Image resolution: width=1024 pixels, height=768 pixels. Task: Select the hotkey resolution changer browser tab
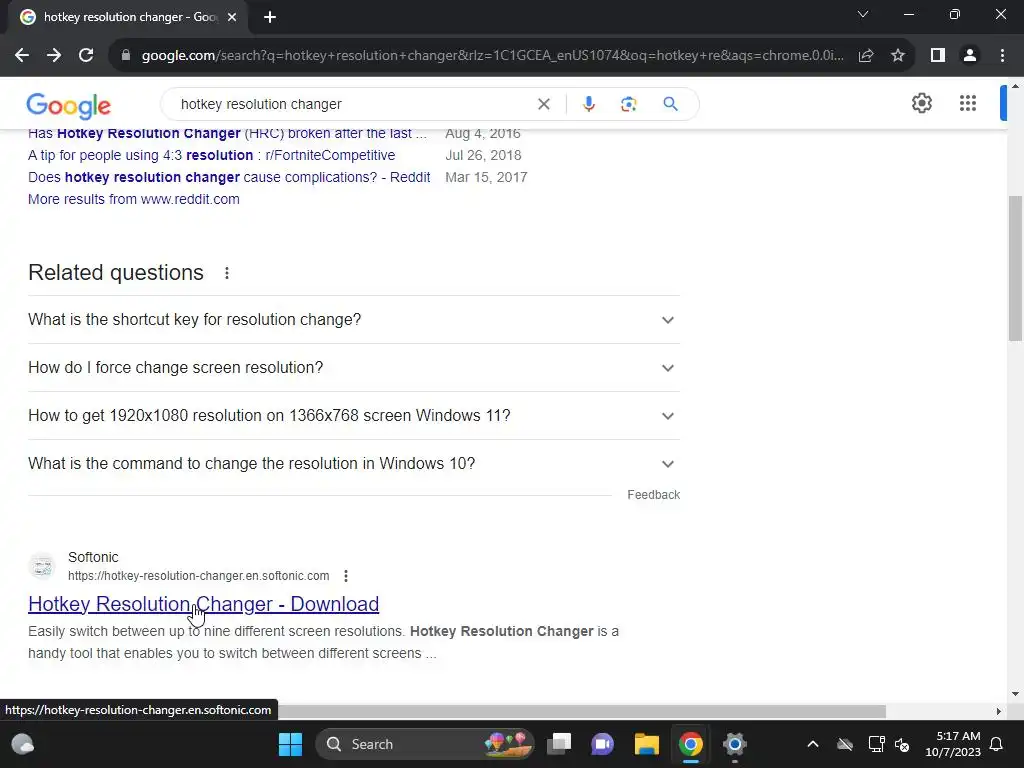pyautogui.click(x=127, y=17)
